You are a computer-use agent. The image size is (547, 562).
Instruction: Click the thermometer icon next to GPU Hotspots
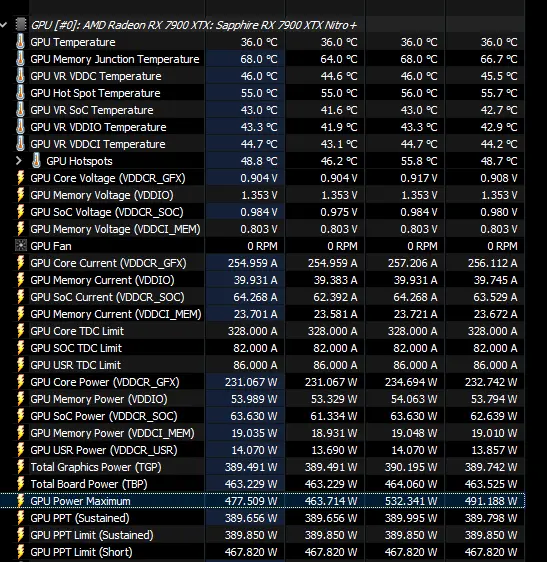(x=36, y=161)
